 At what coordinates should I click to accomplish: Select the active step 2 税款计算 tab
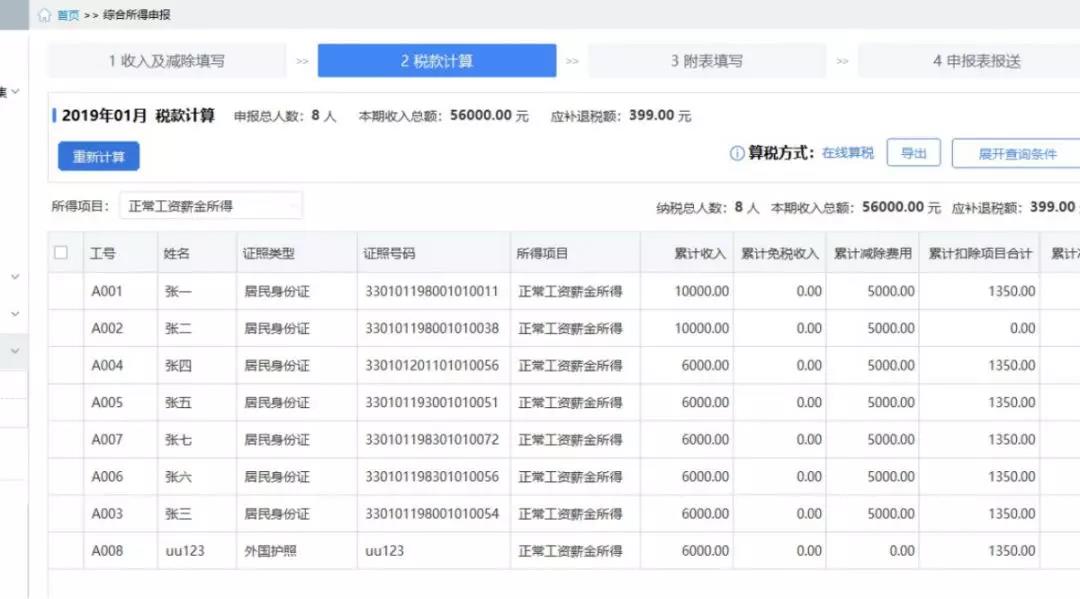tap(437, 61)
